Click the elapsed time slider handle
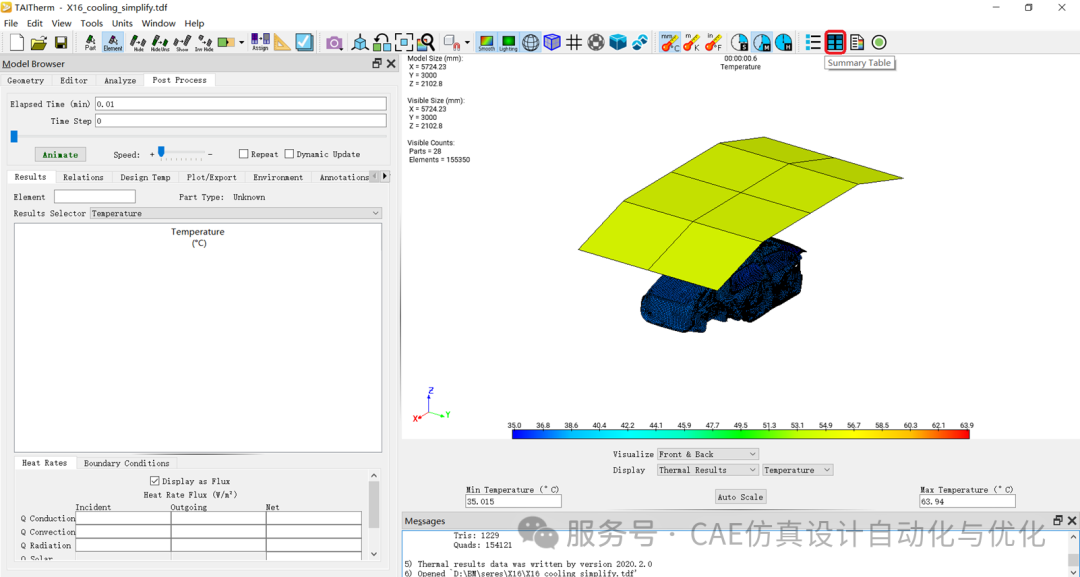This screenshot has width=1080, height=577. coord(14,137)
